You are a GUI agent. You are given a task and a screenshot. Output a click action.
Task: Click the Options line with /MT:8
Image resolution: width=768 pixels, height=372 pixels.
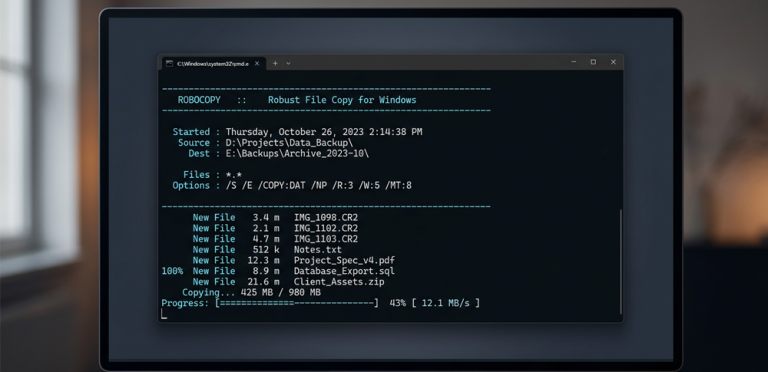click(x=292, y=186)
